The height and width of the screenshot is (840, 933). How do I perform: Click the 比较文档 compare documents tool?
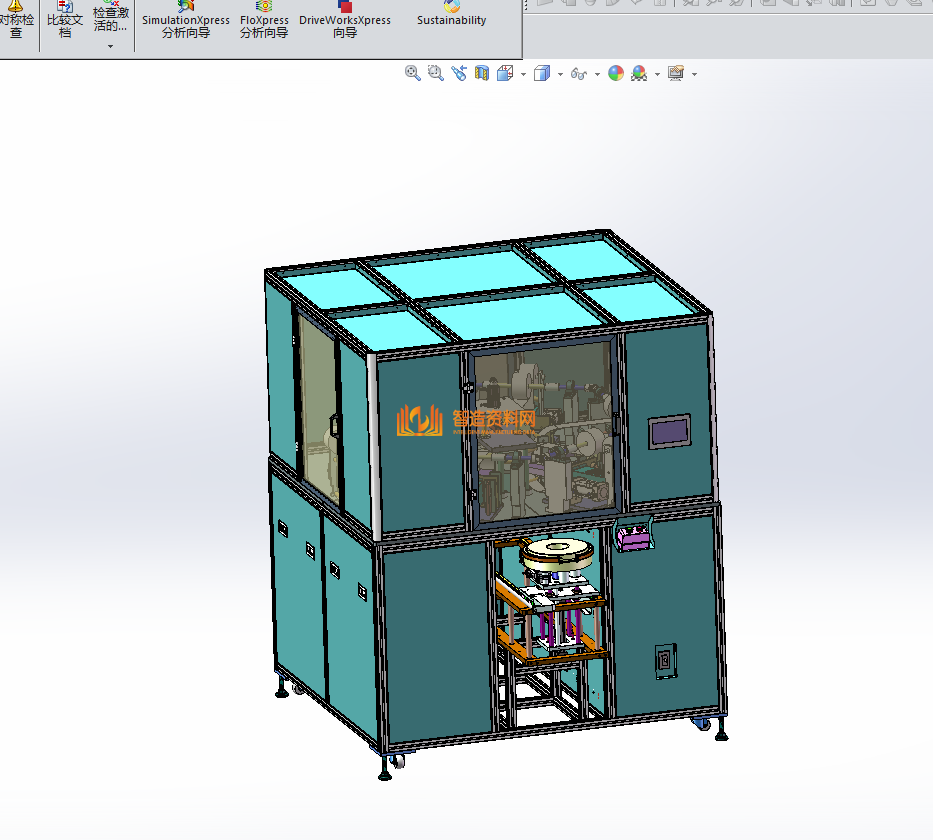click(65, 20)
